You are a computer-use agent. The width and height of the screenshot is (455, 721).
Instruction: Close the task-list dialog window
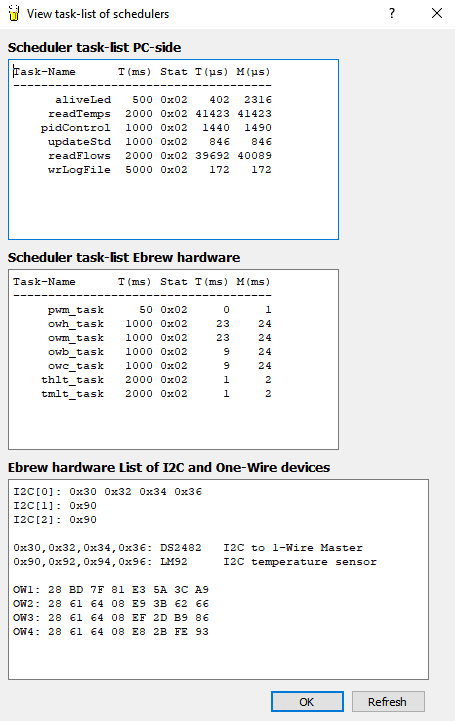click(x=437, y=13)
